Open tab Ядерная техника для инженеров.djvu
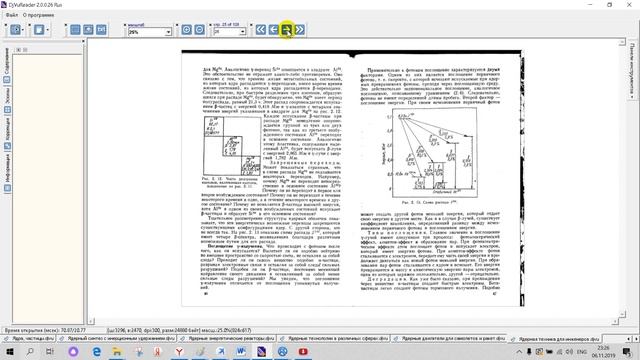 coord(555,339)
